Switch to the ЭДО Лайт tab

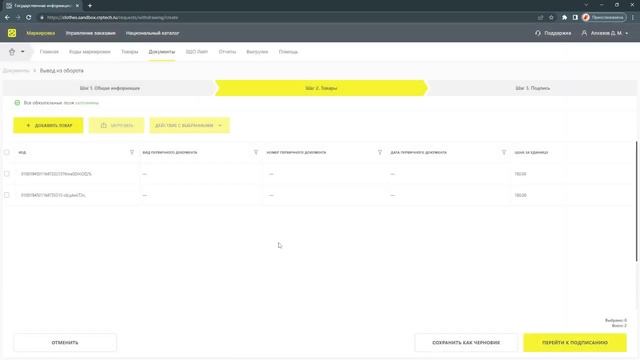197,52
